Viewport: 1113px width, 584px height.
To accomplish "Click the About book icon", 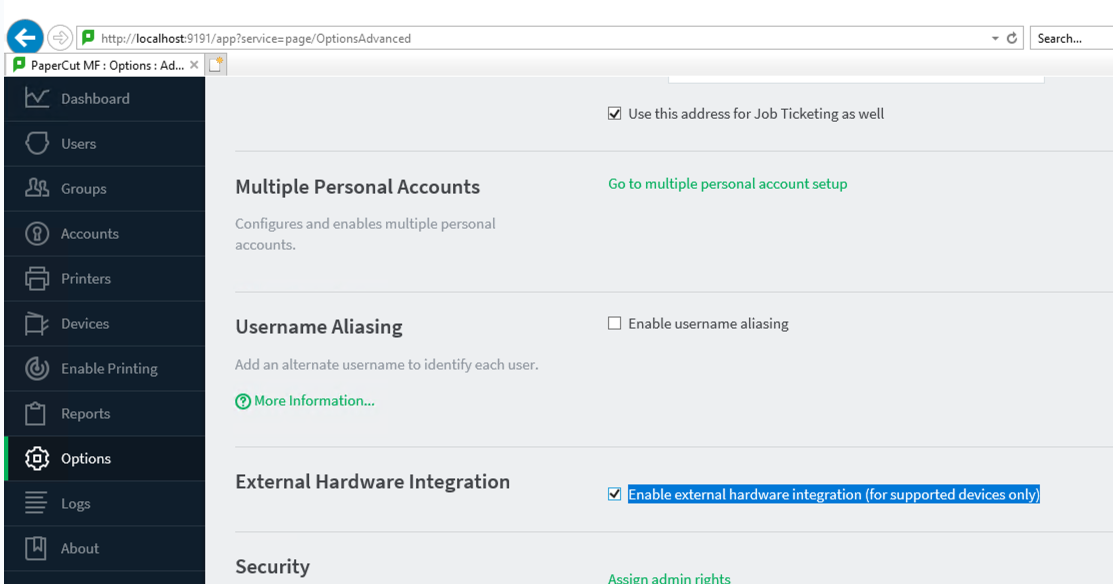I will tap(37, 548).
